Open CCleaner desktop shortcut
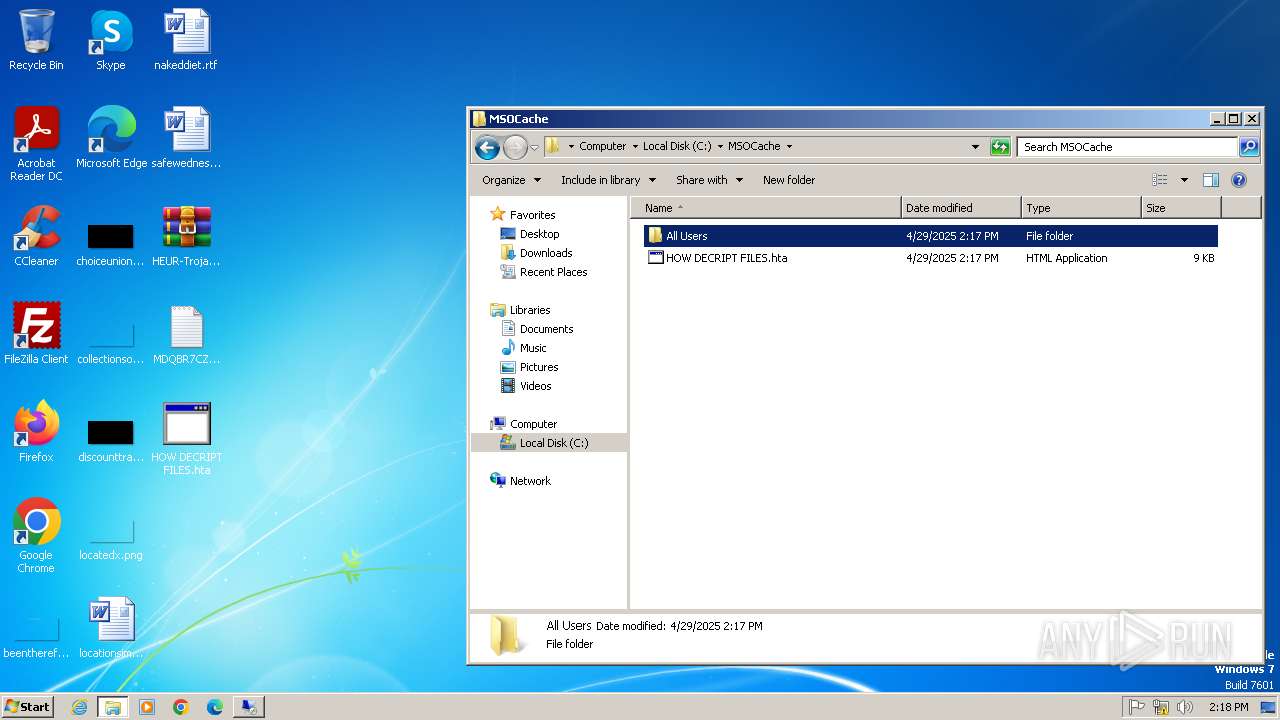 click(36, 236)
